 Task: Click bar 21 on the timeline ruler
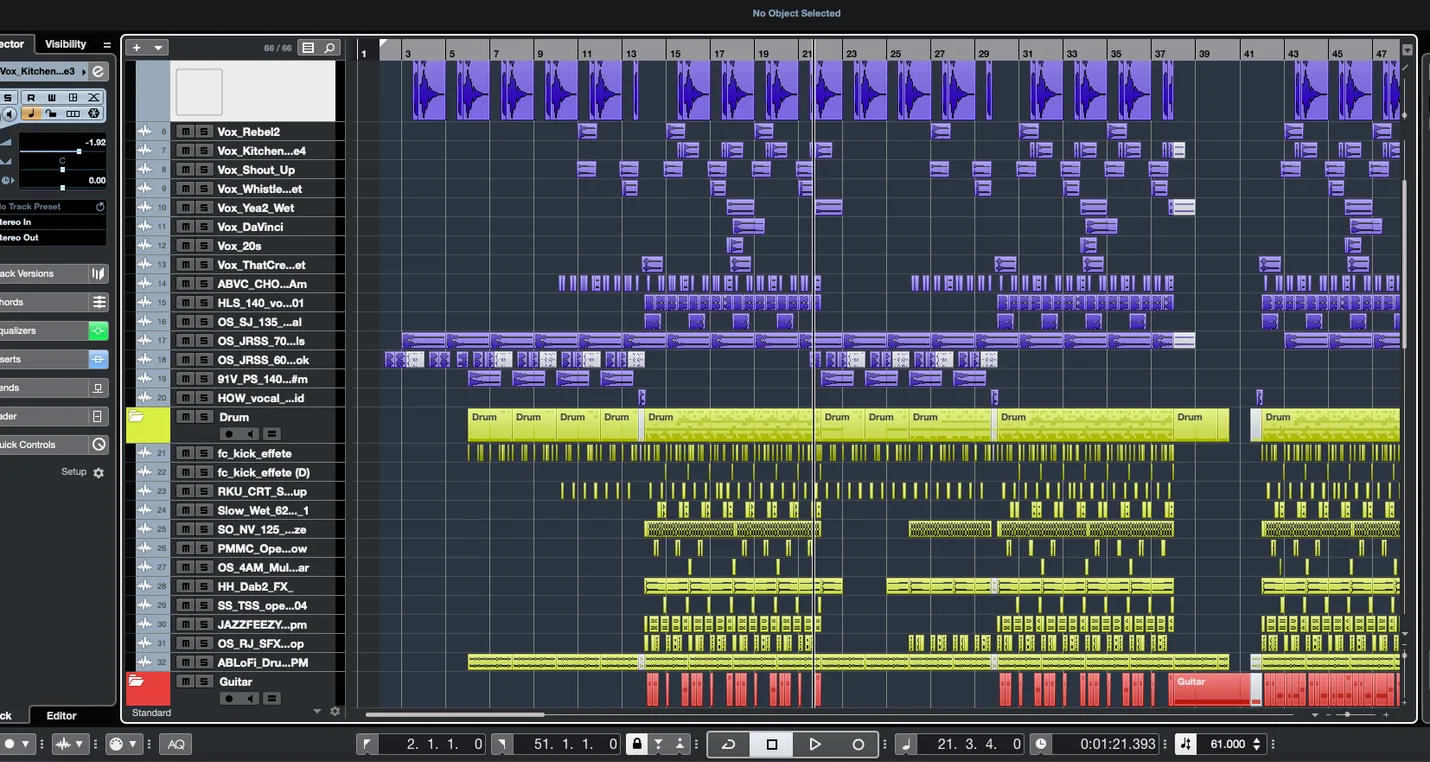point(806,52)
